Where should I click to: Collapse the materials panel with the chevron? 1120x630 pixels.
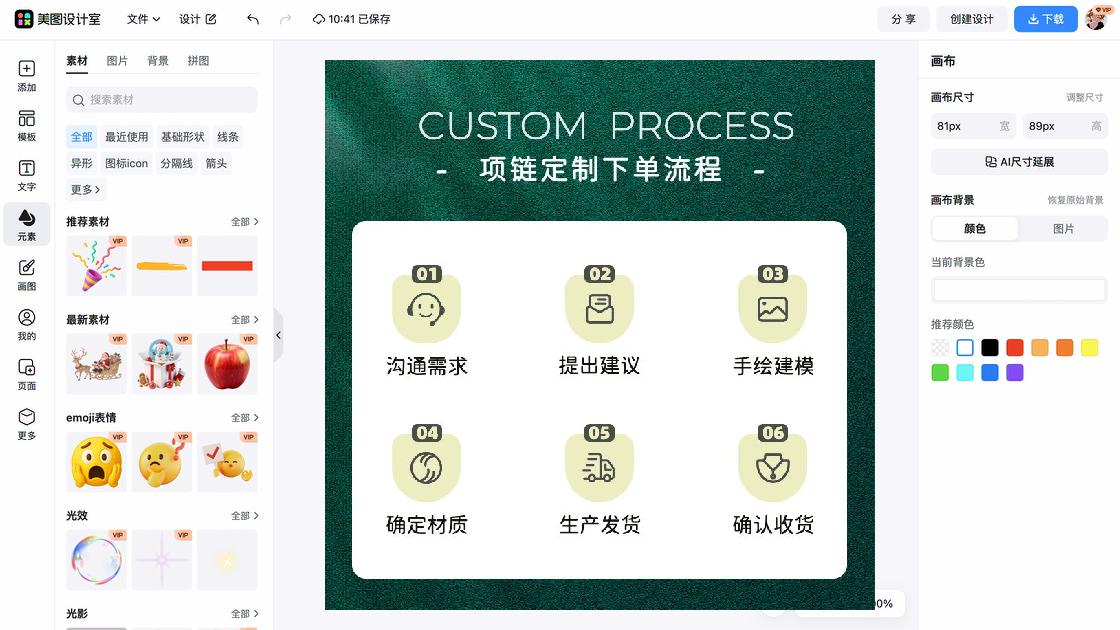coord(278,336)
